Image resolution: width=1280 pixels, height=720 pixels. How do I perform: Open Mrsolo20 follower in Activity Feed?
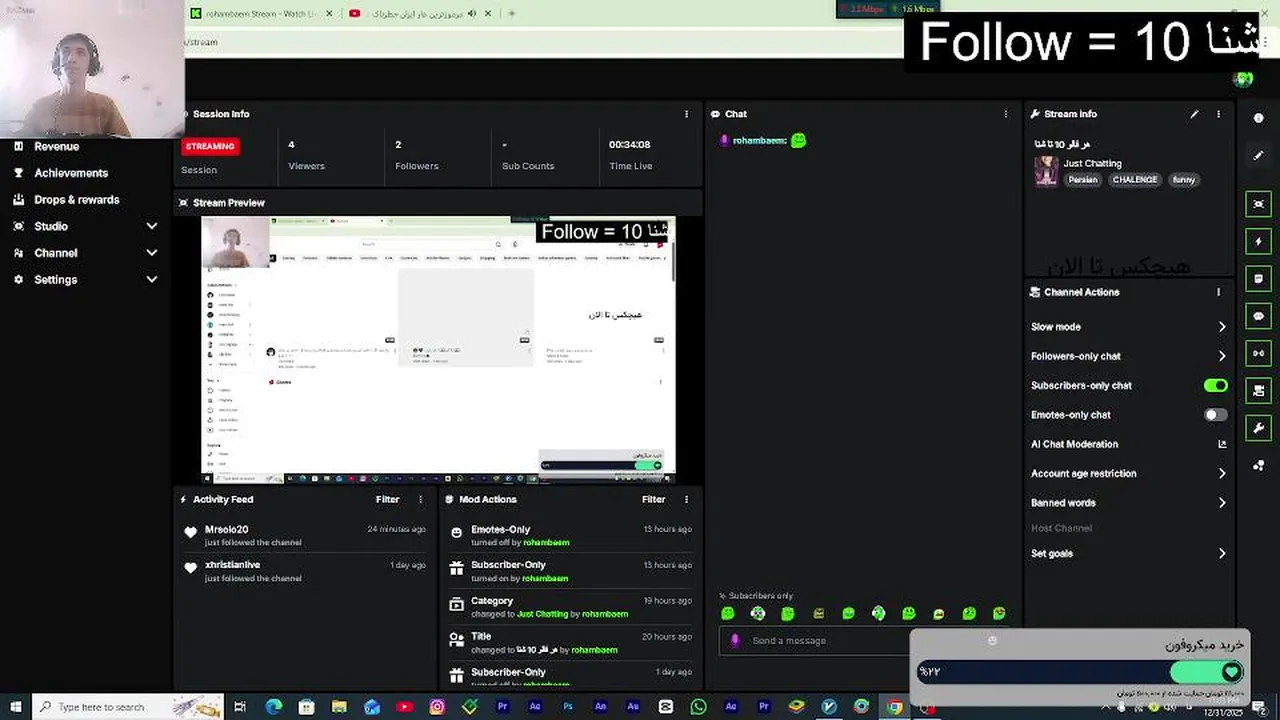[x=226, y=529]
